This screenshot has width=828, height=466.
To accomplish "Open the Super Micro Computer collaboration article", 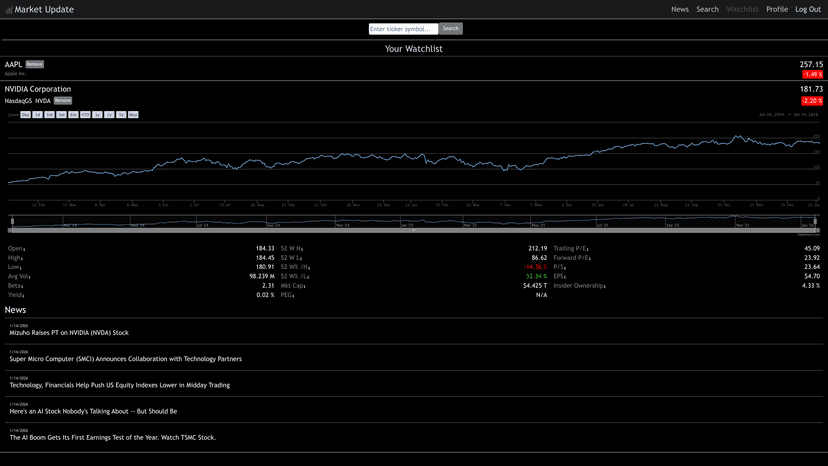I will (x=125, y=358).
